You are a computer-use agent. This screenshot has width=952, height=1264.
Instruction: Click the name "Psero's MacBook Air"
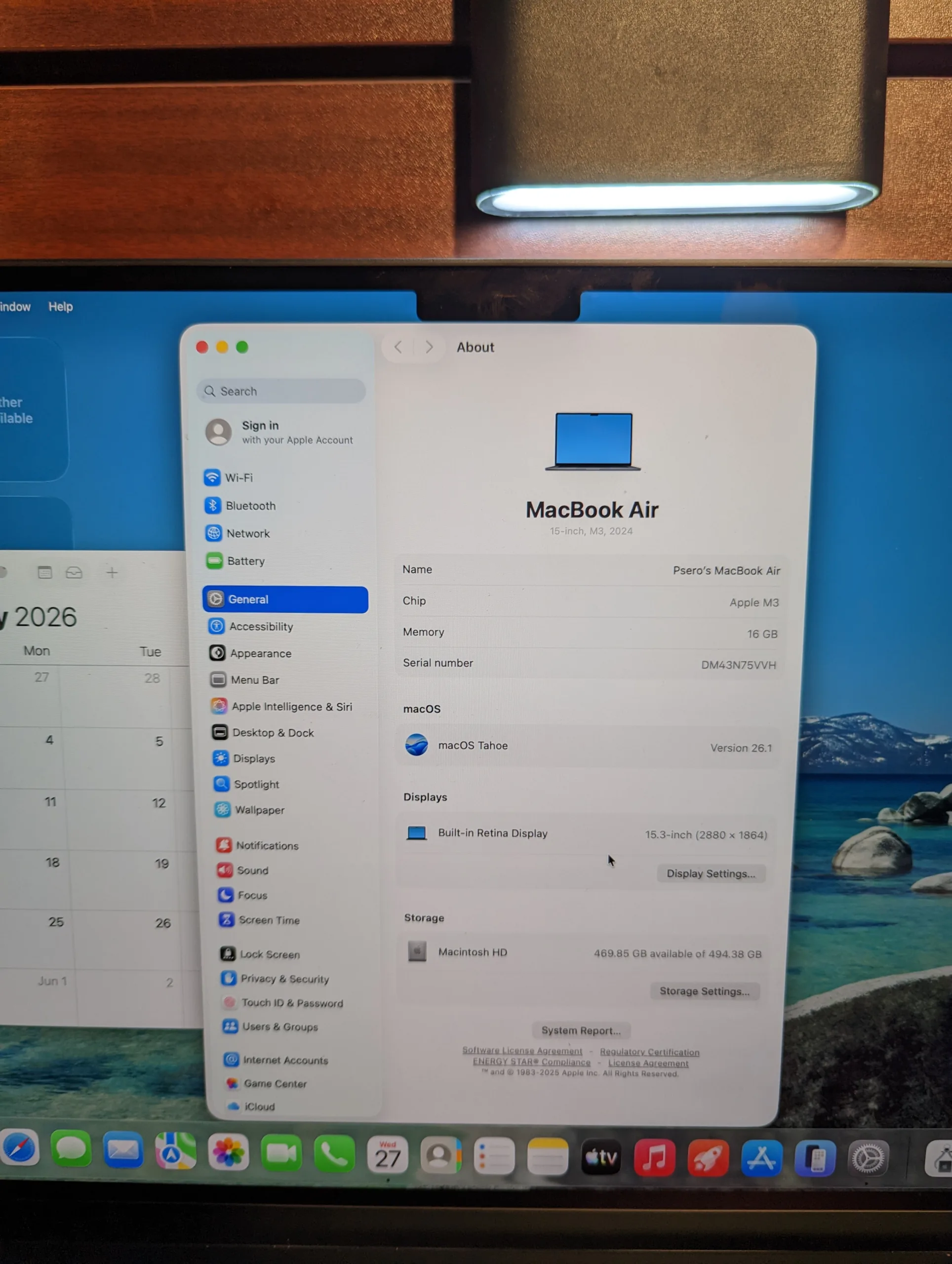(x=726, y=570)
